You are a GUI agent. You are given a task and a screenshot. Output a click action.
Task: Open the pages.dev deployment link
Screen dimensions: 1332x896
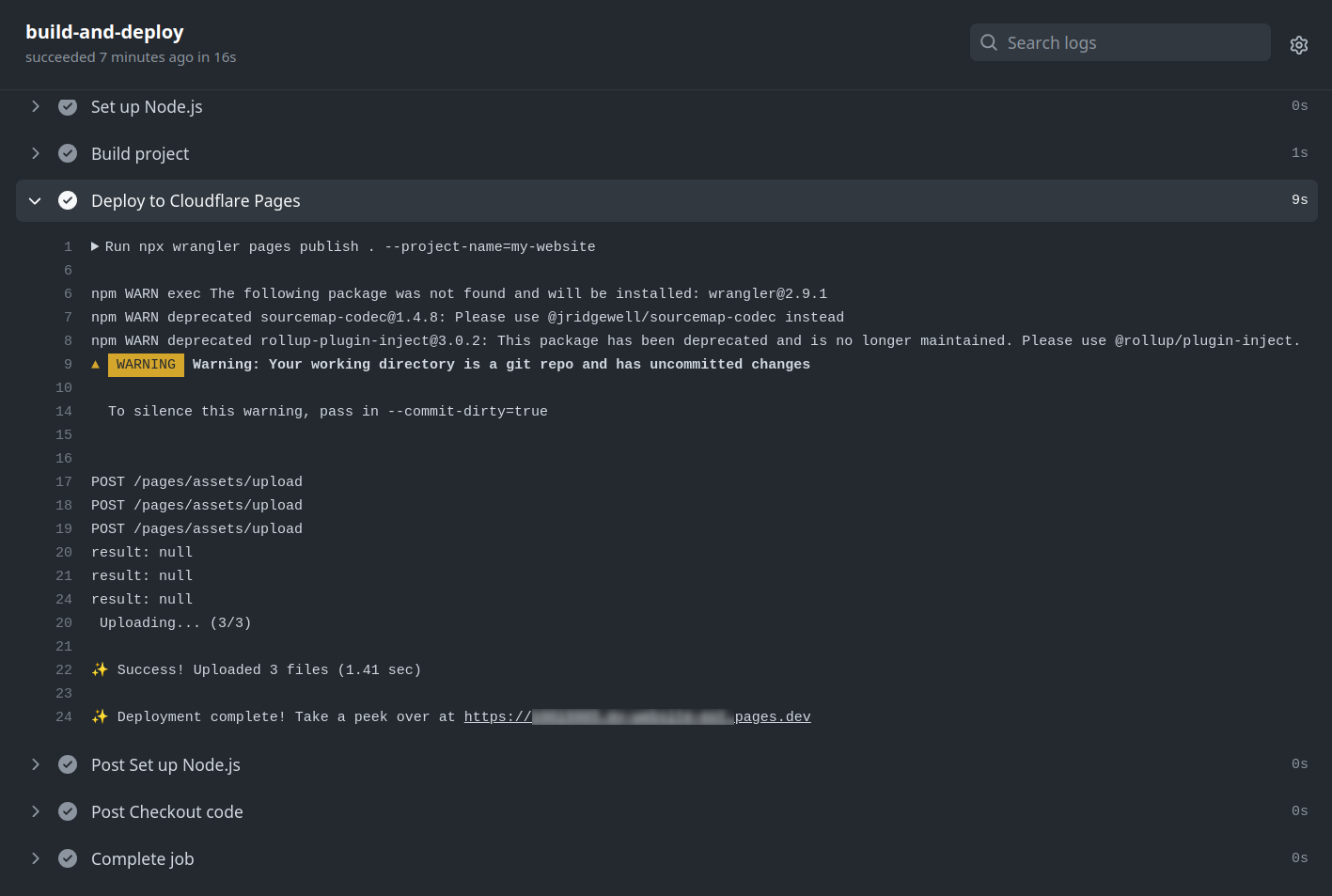coord(637,716)
